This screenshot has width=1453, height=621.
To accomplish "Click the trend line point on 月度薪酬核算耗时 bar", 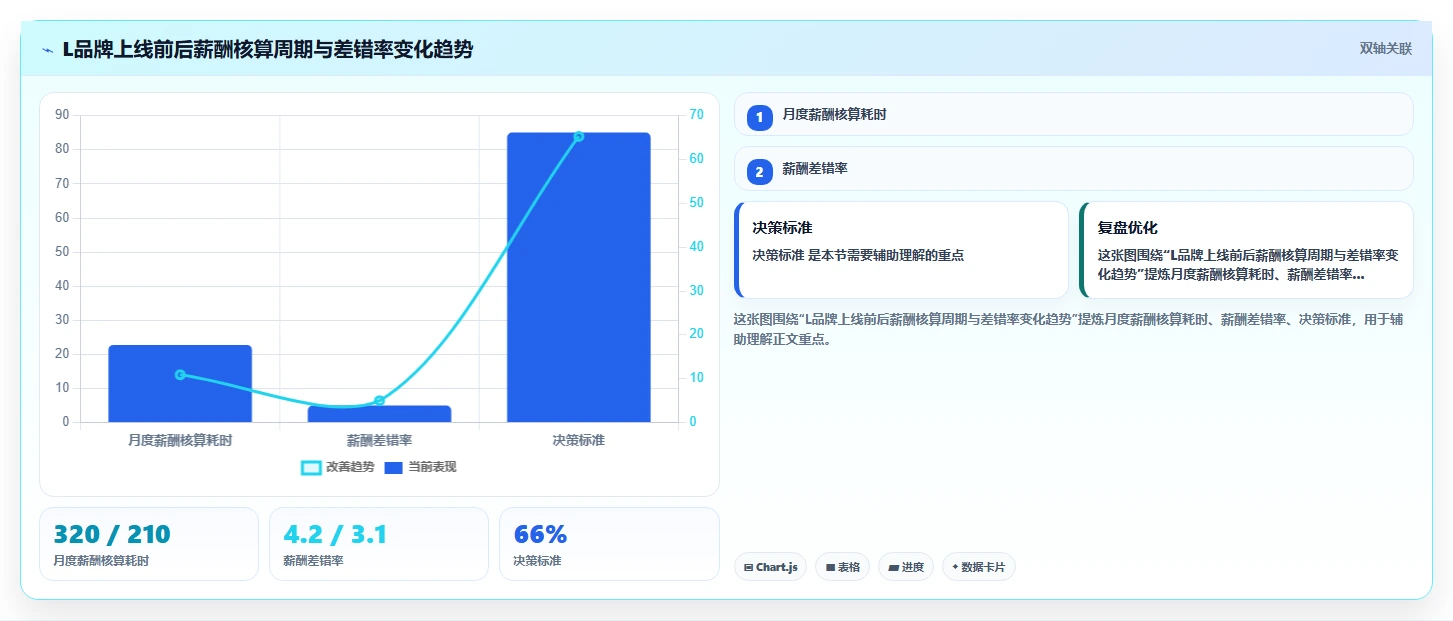I will (x=180, y=375).
